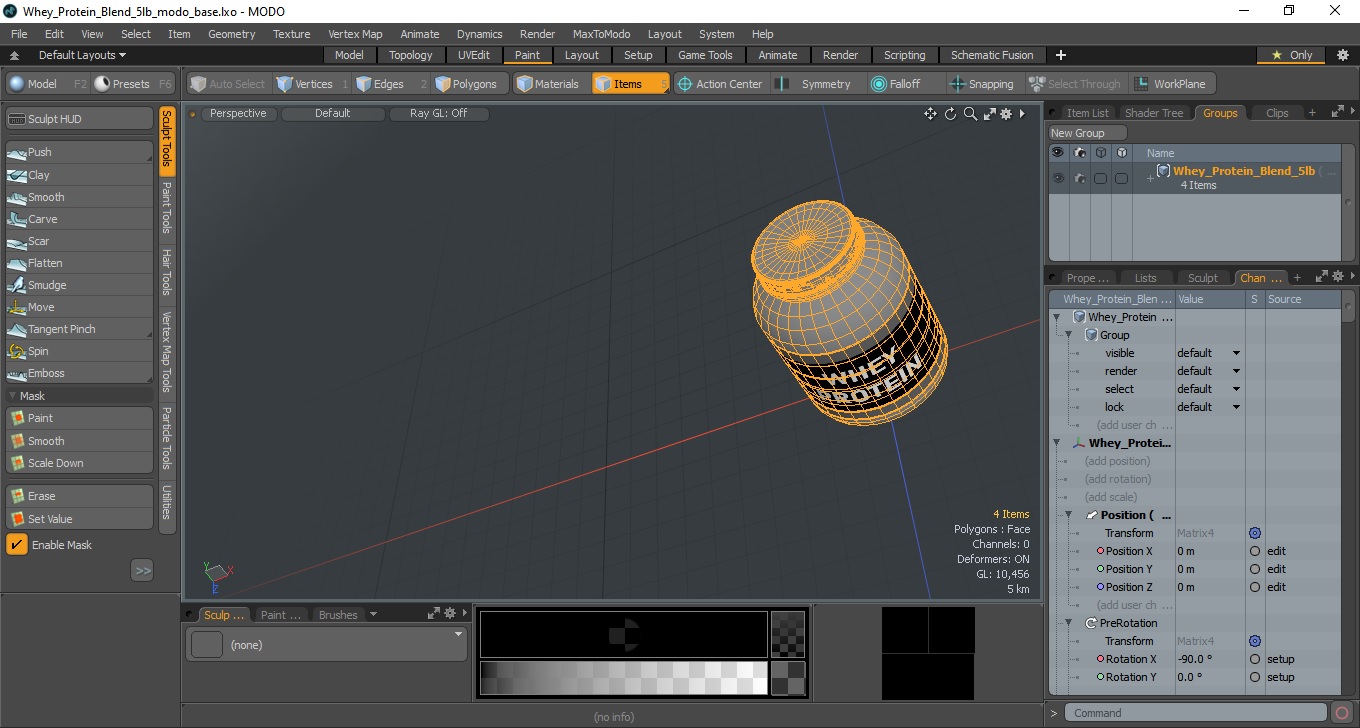This screenshot has width=1360, height=728.
Task: Click the Command input field
Action: 1196,713
